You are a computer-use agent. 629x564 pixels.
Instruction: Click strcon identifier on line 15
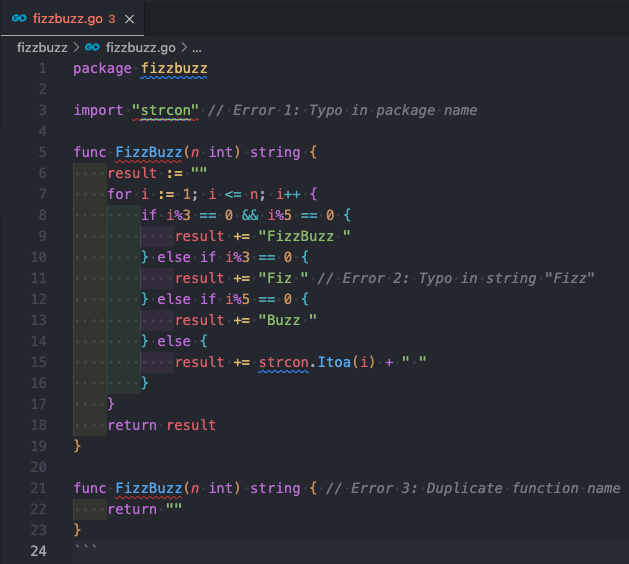click(x=284, y=363)
